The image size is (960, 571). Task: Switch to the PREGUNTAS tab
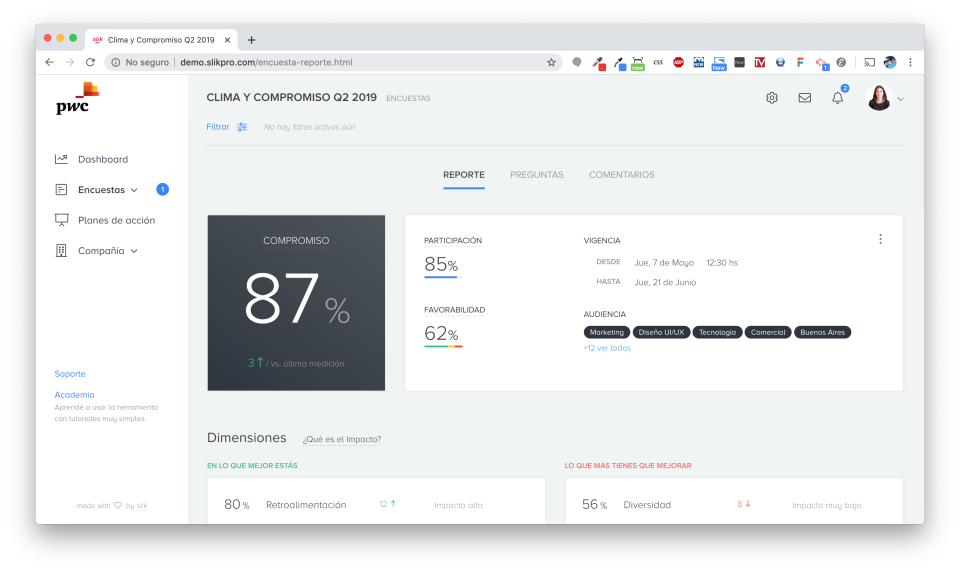(536, 175)
